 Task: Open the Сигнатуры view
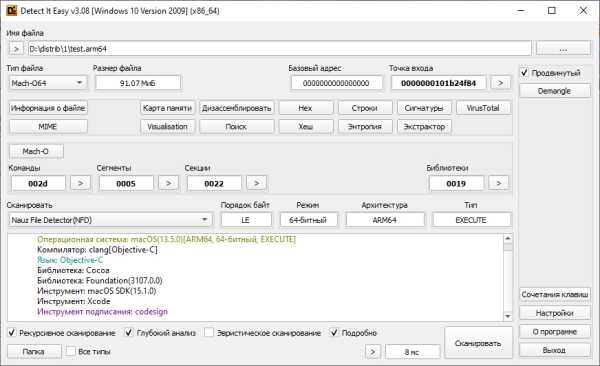(x=424, y=108)
